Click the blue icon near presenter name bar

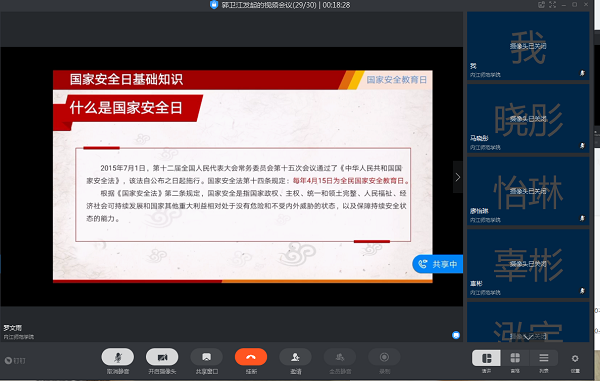tap(456, 335)
